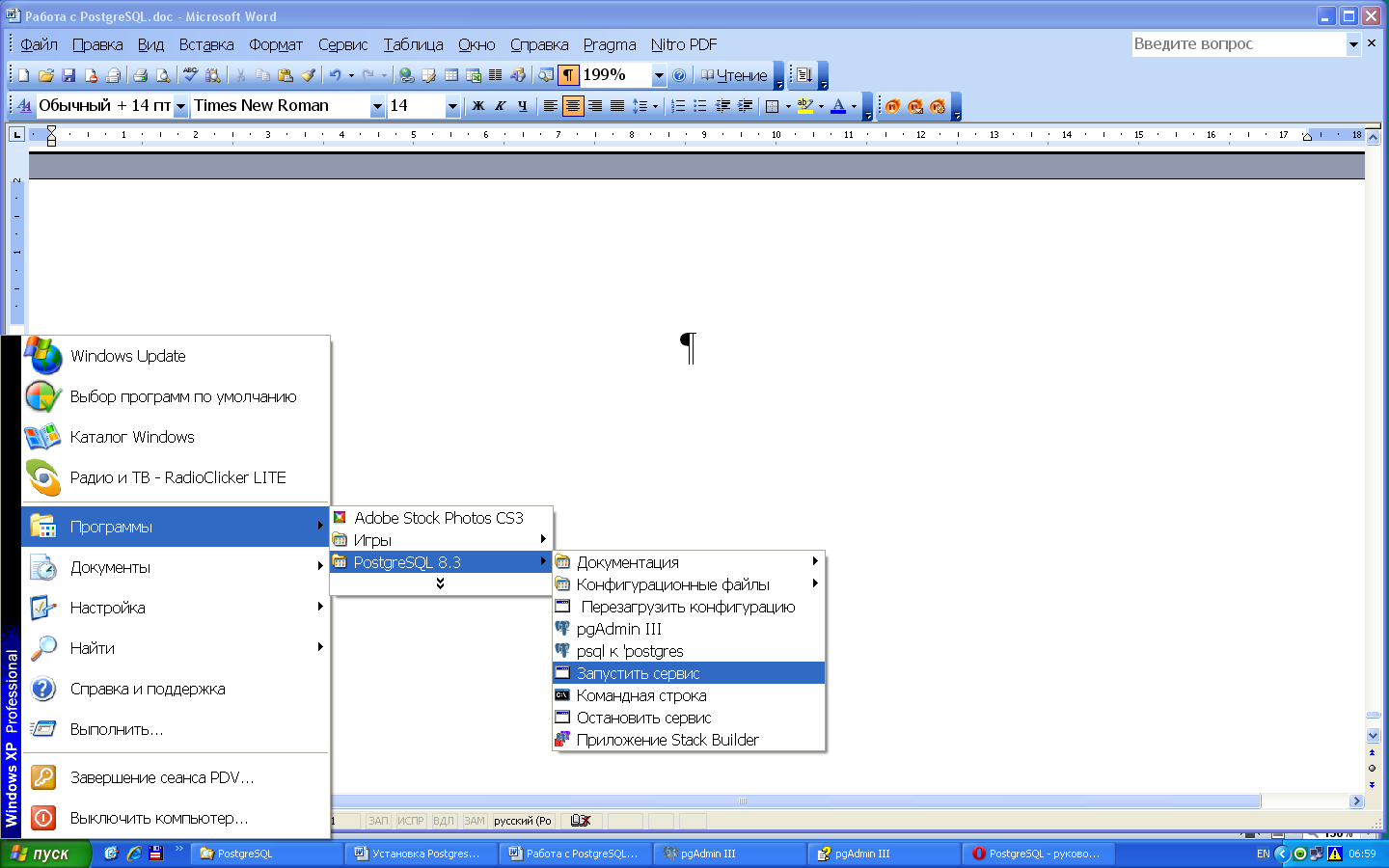This screenshot has width=1389, height=868.
Task: Justify the paragraph text
Action: point(617,106)
